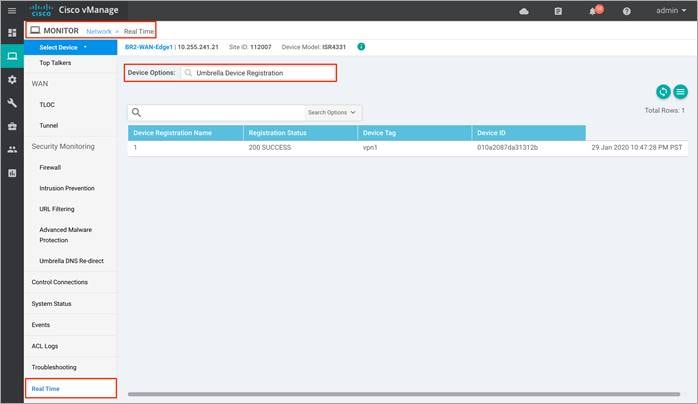Select Real Time in sidebar
698x404 pixels.
coord(71,388)
